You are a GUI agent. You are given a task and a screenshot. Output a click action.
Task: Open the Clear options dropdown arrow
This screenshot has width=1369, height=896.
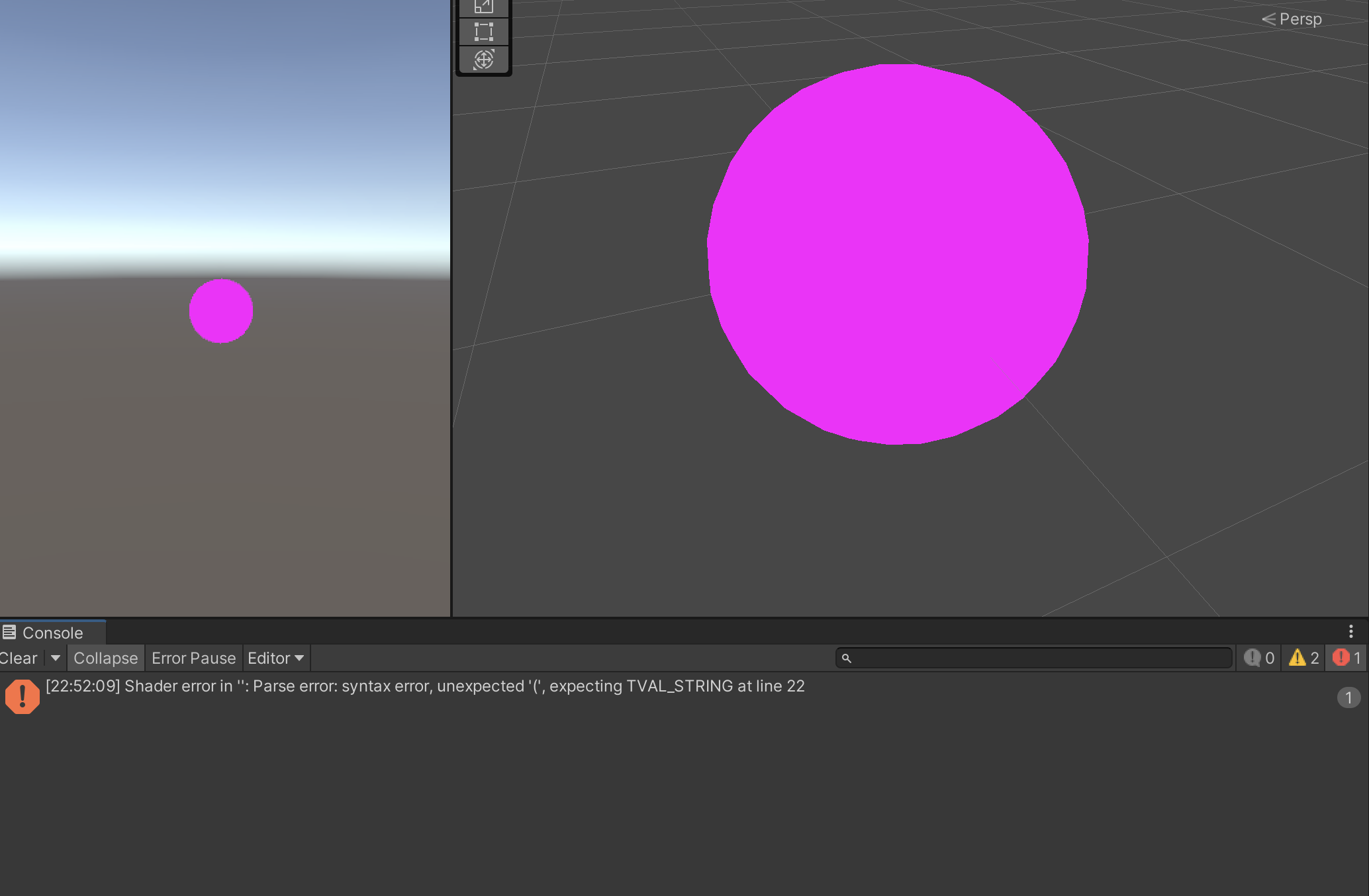[56, 658]
